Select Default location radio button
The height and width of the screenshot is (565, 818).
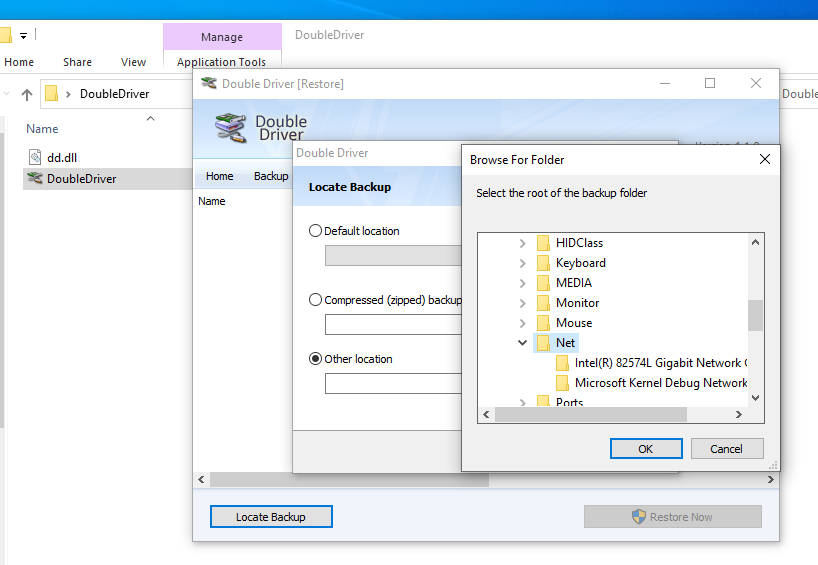pyautogui.click(x=315, y=231)
